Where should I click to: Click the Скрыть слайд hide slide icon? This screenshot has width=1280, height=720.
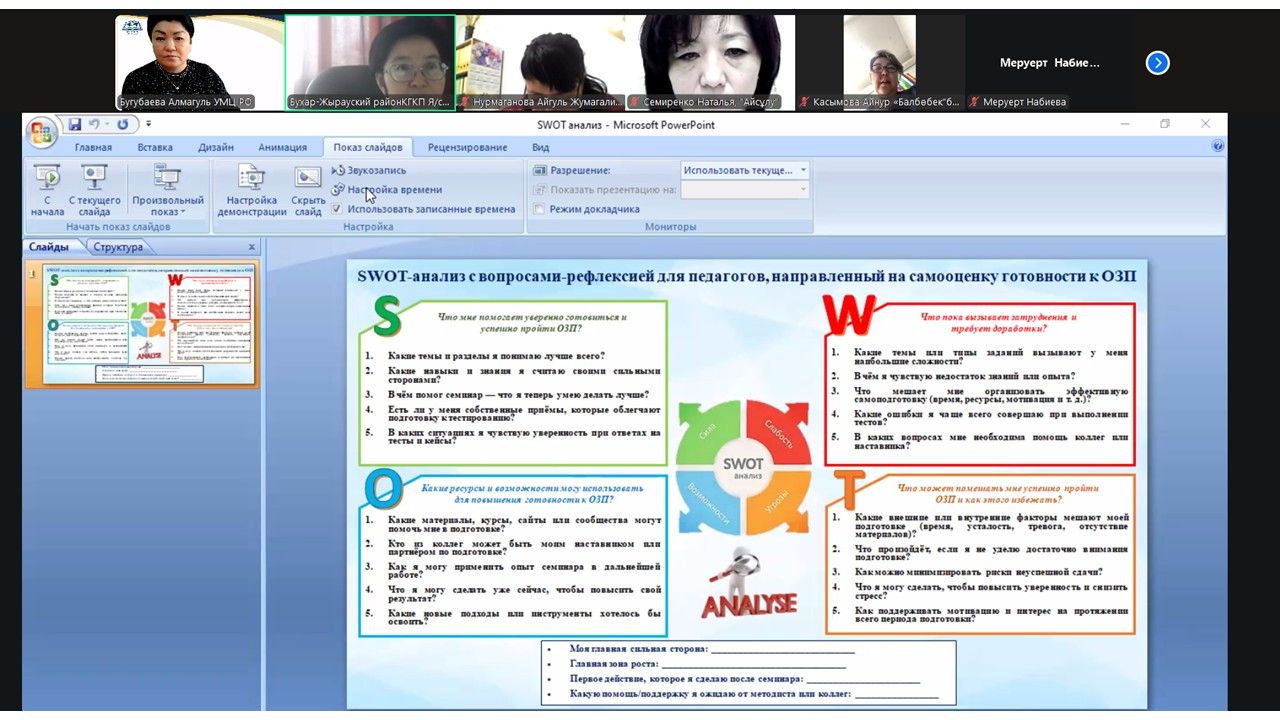point(308,190)
